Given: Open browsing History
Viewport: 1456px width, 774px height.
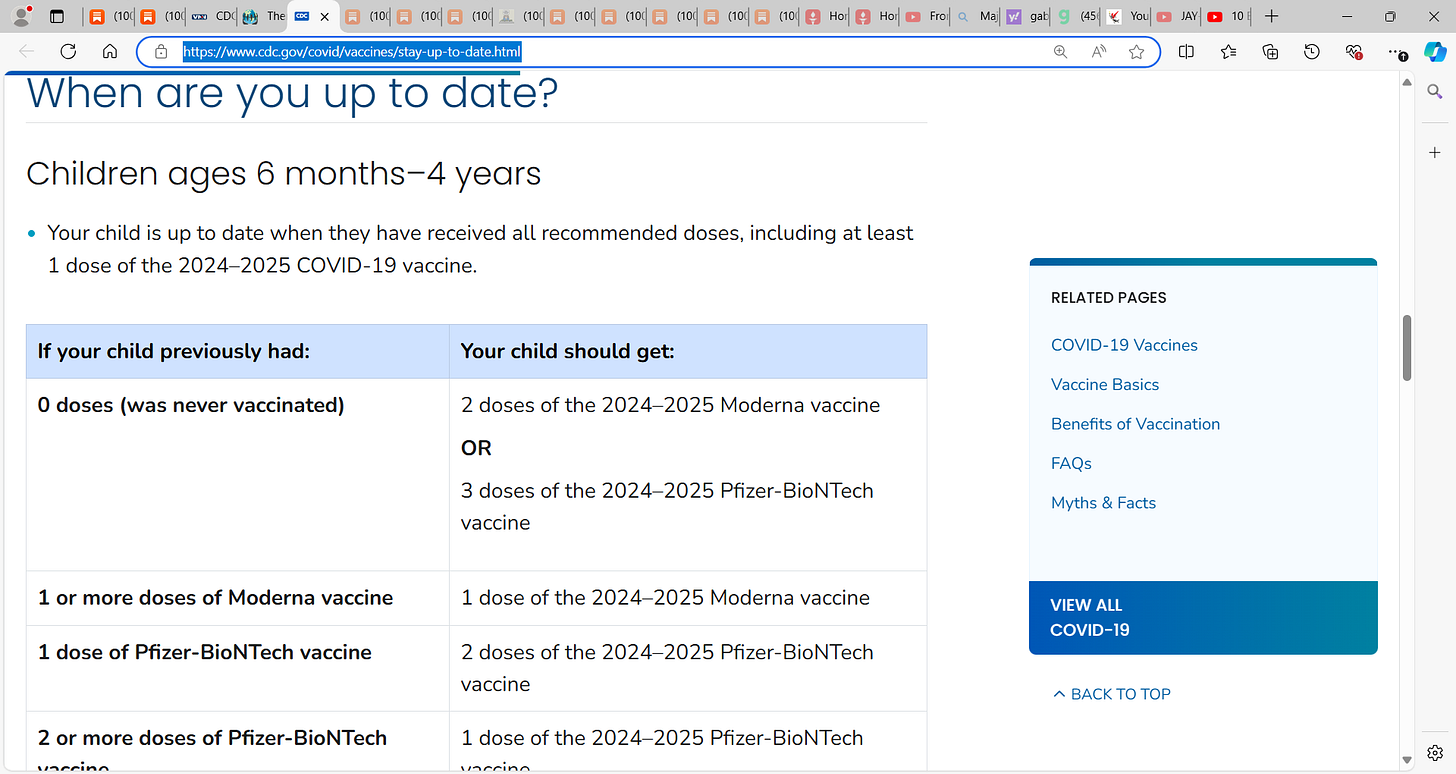Looking at the screenshot, I should click(1312, 52).
